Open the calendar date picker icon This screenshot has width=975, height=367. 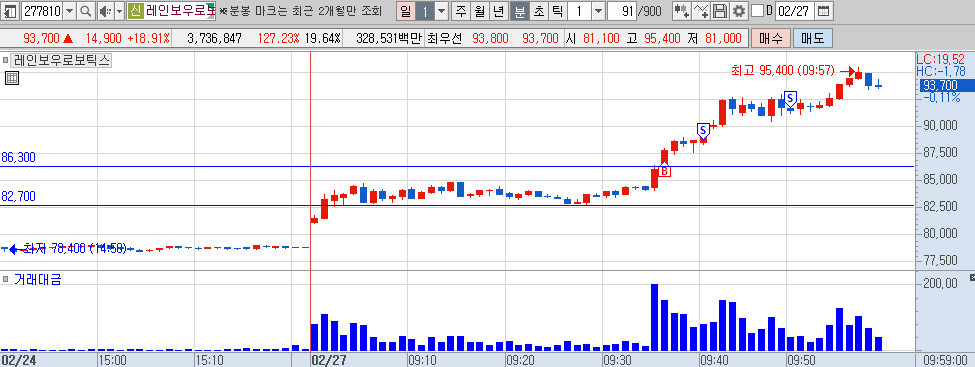[x=823, y=11]
